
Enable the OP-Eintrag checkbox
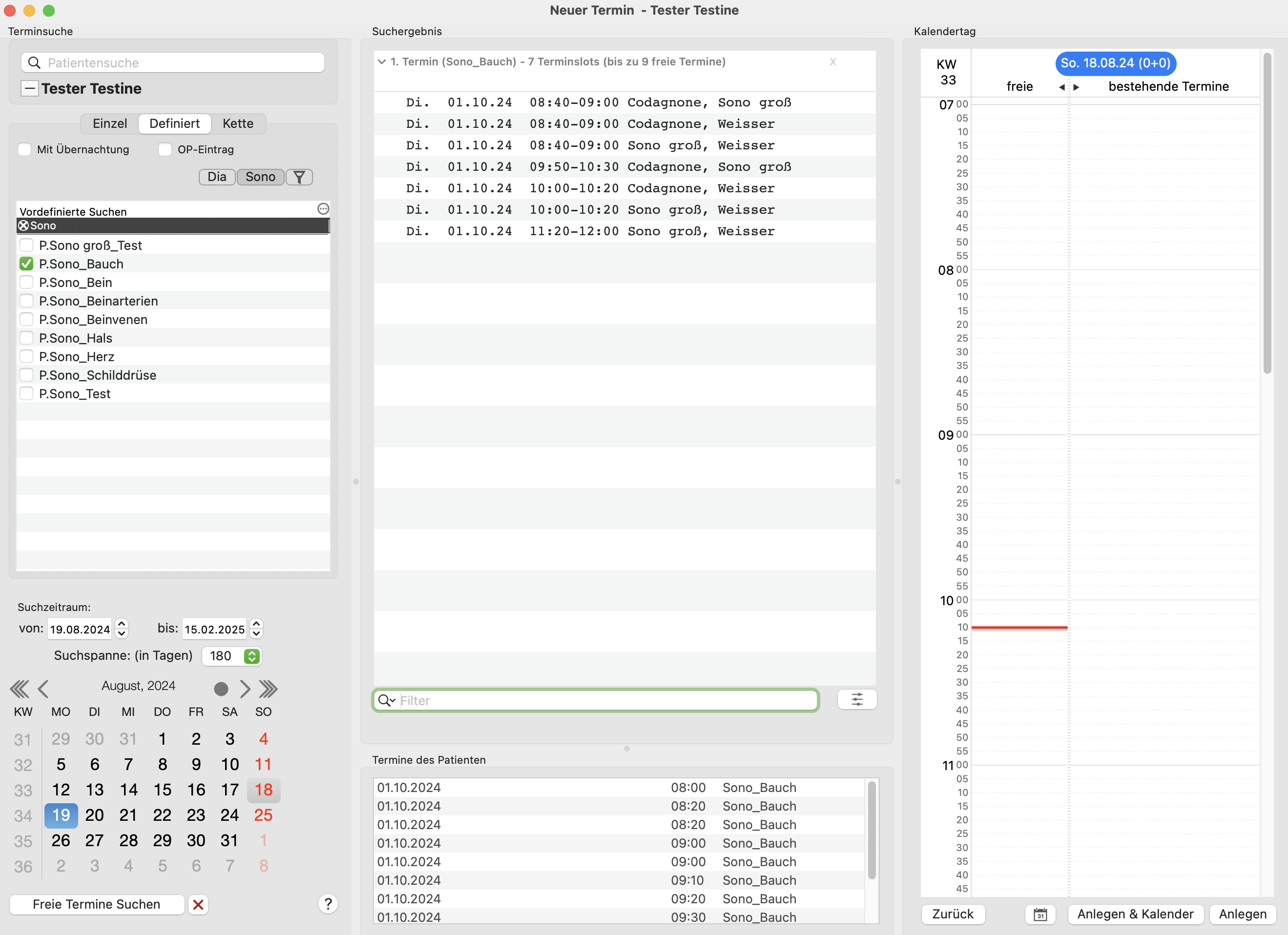coord(165,149)
